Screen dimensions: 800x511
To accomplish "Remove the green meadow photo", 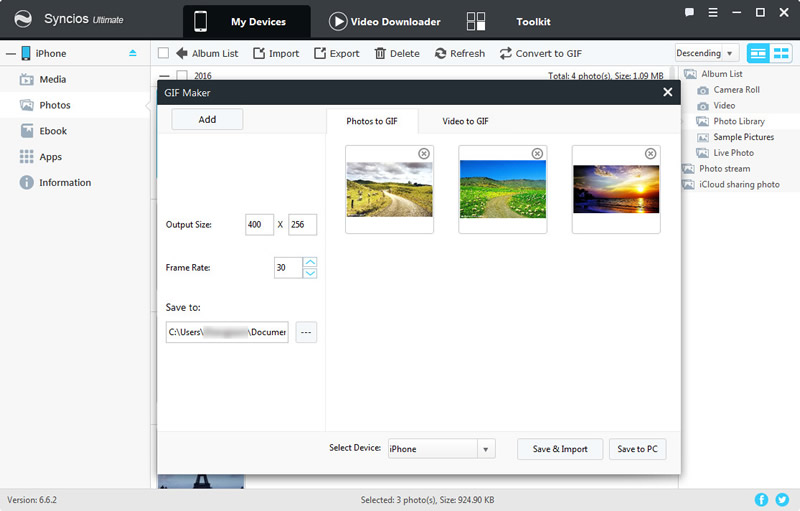I will (537, 154).
